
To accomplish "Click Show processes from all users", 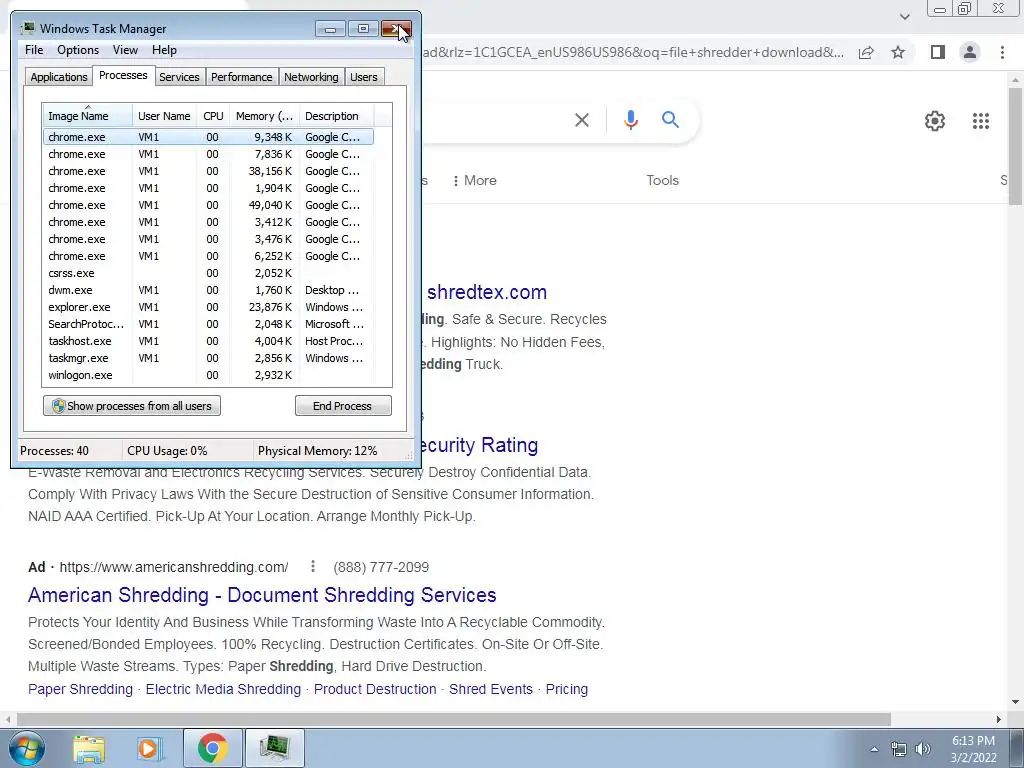I will click(132, 406).
